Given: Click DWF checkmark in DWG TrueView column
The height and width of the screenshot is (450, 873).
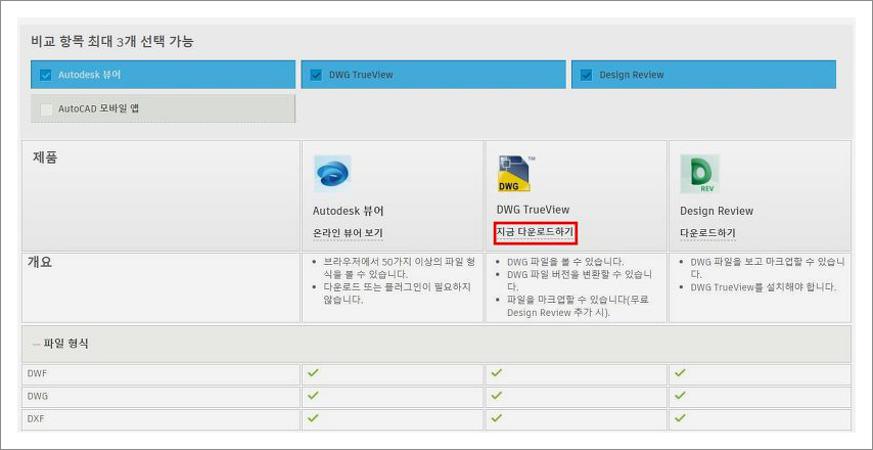Looking at the screenshot, I should tap(496, 373).
